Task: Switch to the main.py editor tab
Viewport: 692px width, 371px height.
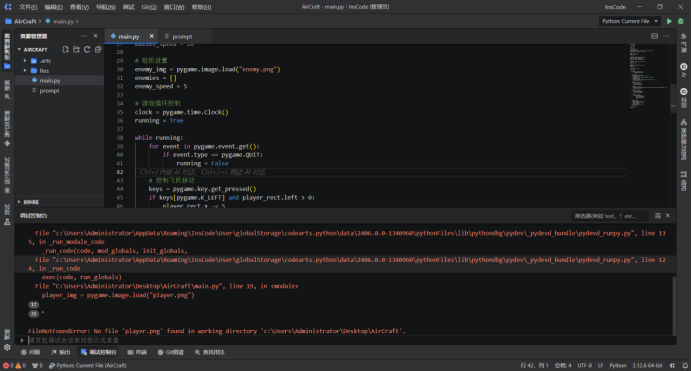Action: (128, 37)
